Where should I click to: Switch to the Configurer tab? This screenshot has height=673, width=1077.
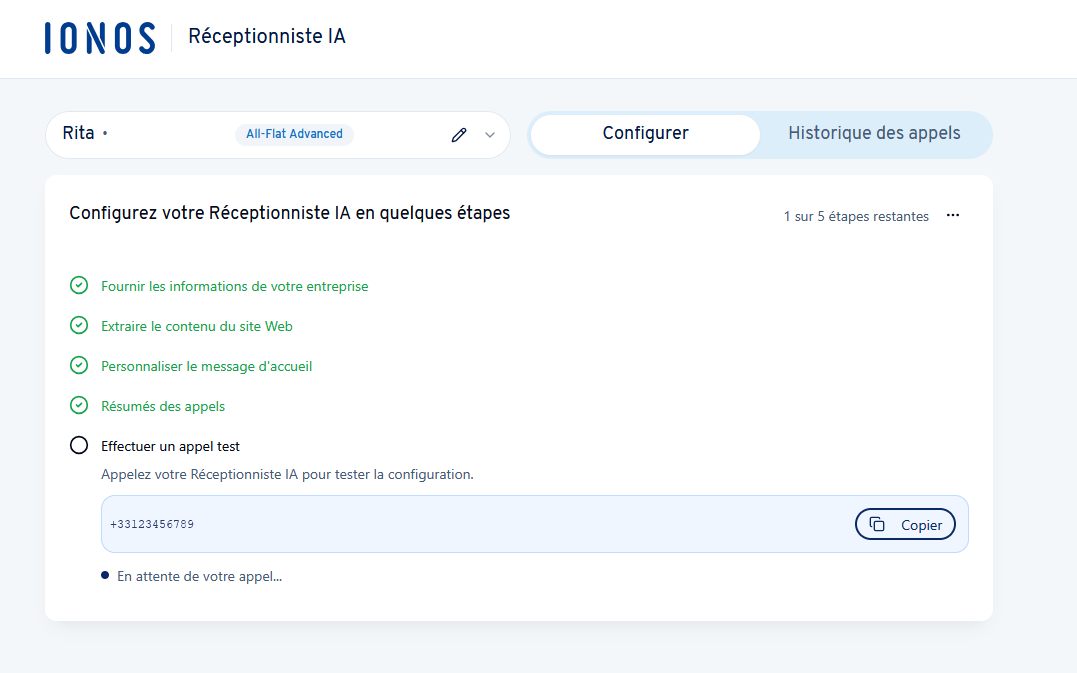[x=645, y=134]
